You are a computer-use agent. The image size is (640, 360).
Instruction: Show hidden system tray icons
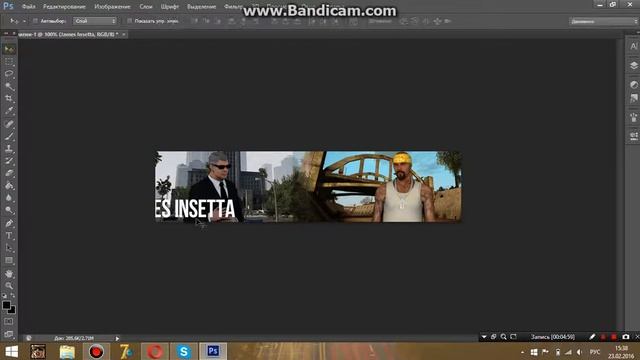point(522,352)
